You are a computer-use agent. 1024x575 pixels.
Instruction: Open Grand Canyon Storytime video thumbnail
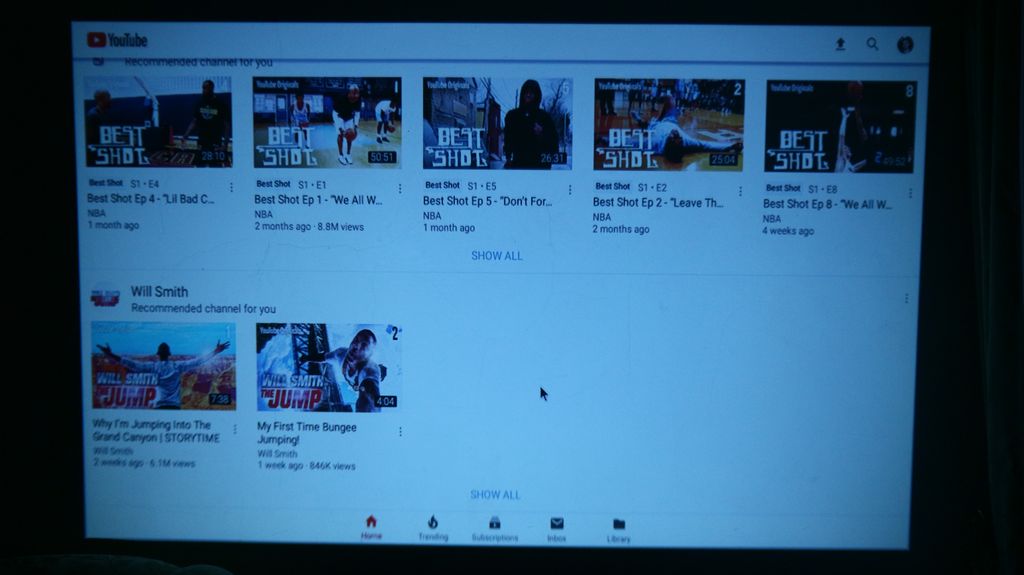(x=164, y=365)
